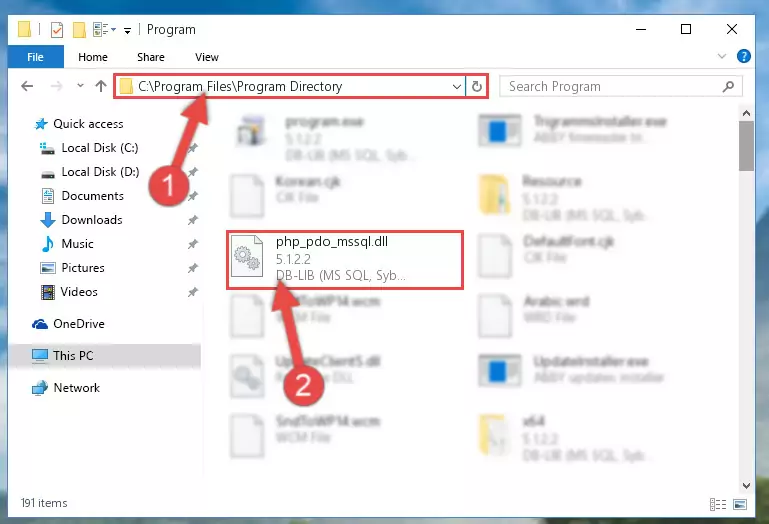Select the DefaultFont.cjk file

coord(547,254)
